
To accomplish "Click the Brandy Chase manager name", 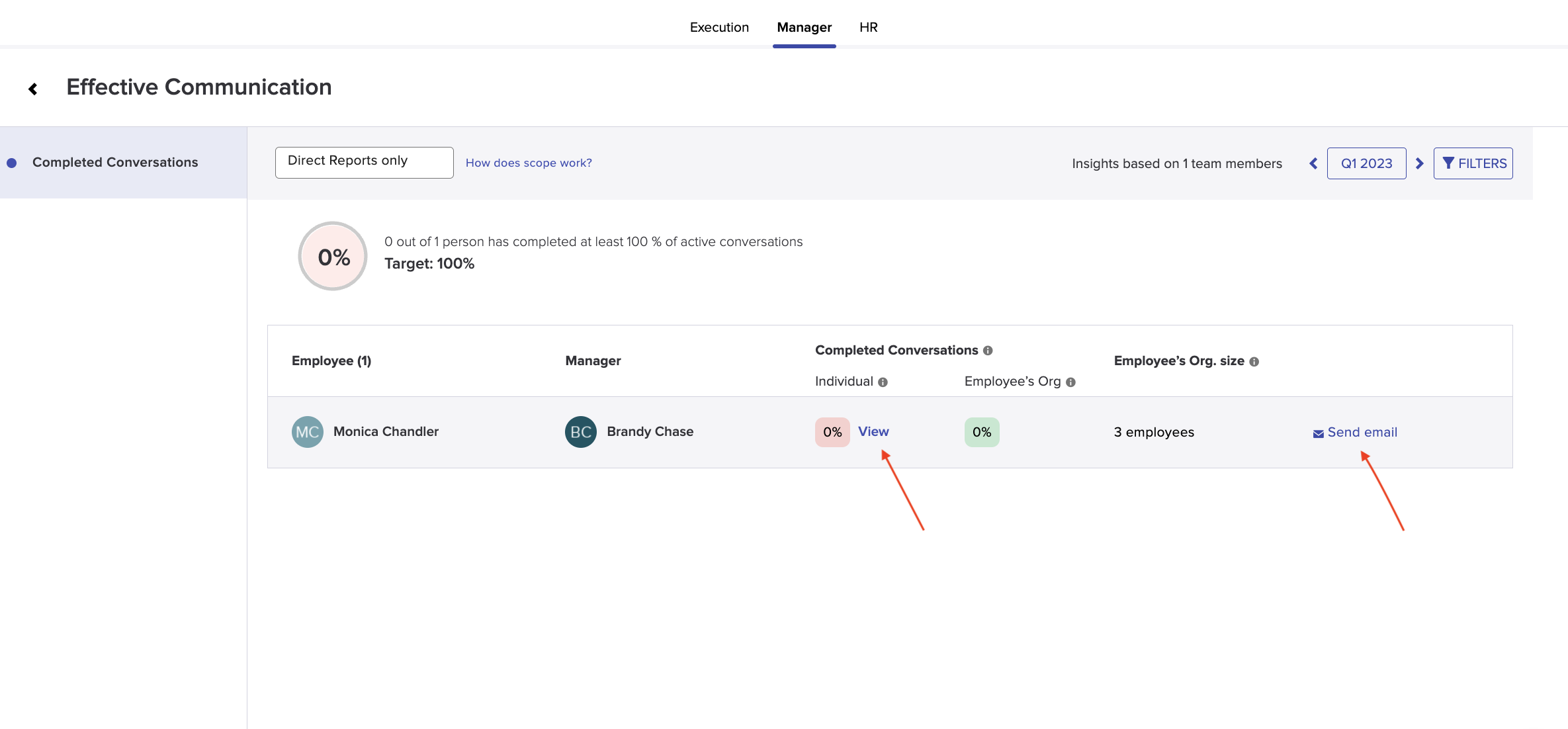I will 650,431.
